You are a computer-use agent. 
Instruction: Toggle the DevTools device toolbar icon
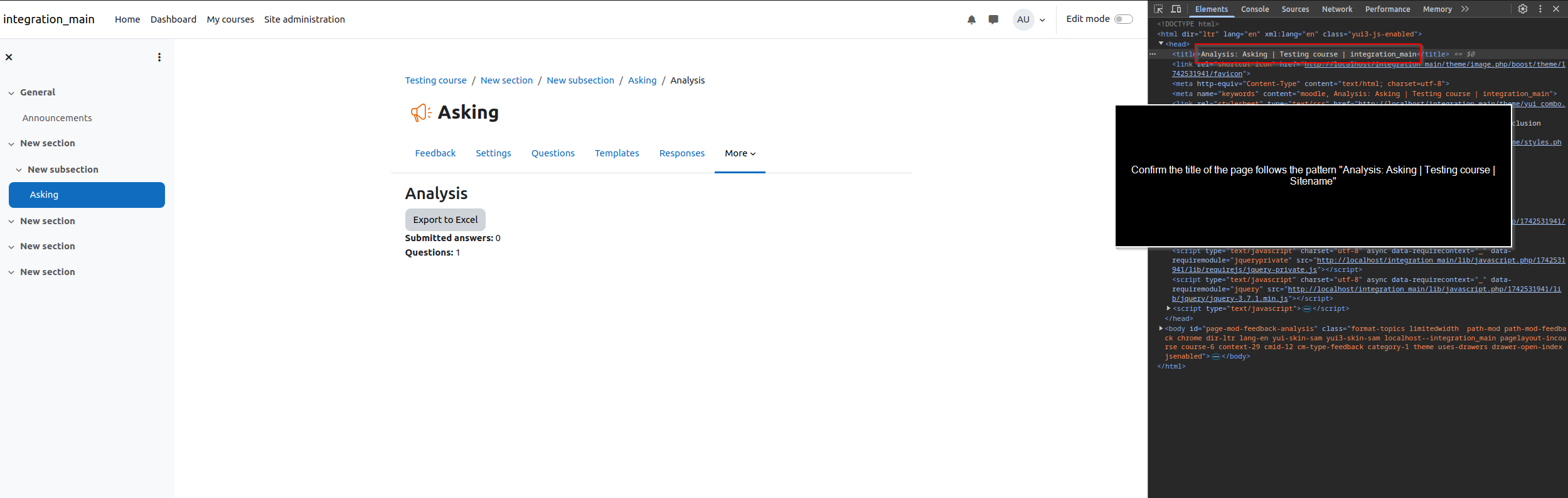1176,9
